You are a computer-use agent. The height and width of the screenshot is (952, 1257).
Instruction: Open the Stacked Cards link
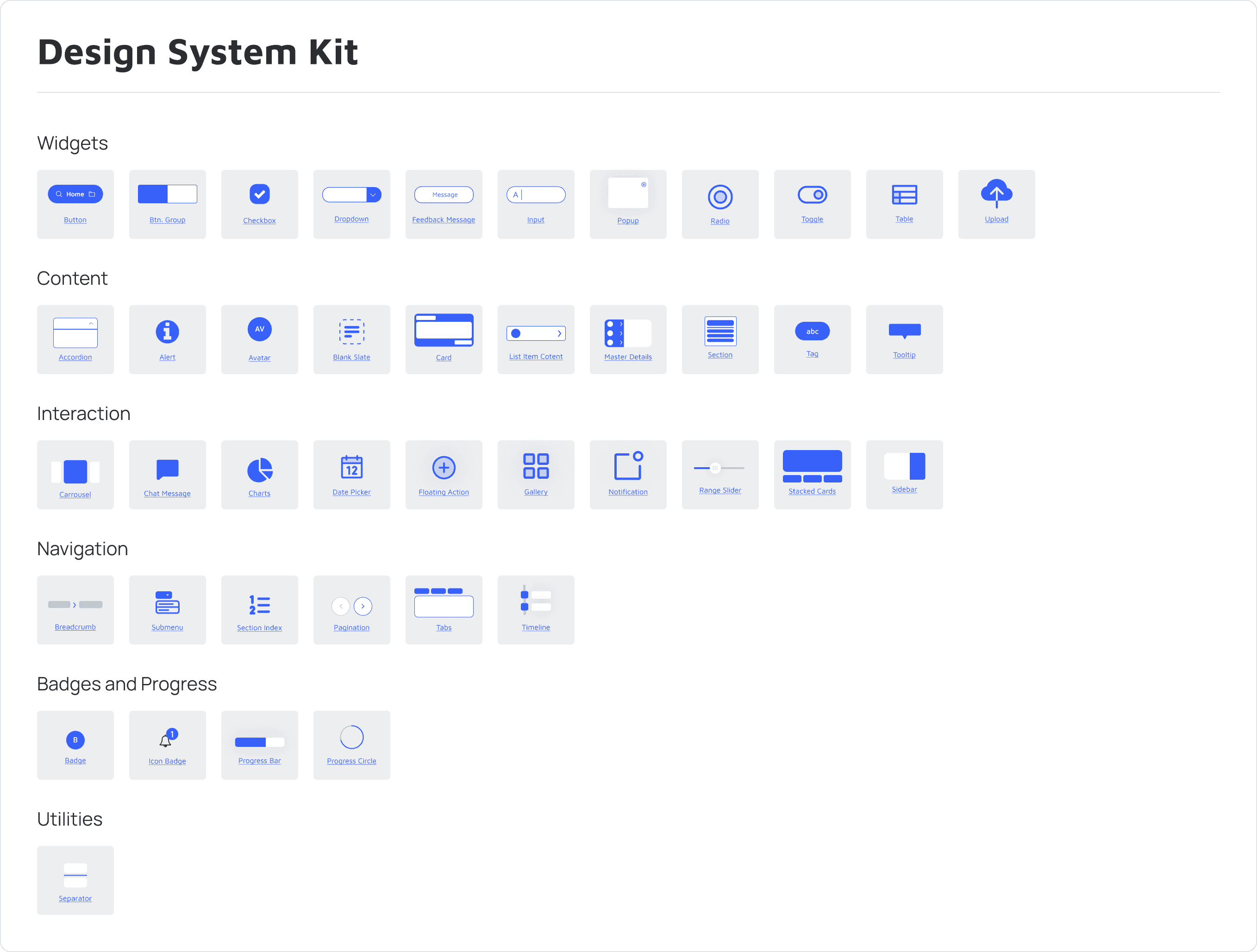pyautogui.click(x=812, y=491)
